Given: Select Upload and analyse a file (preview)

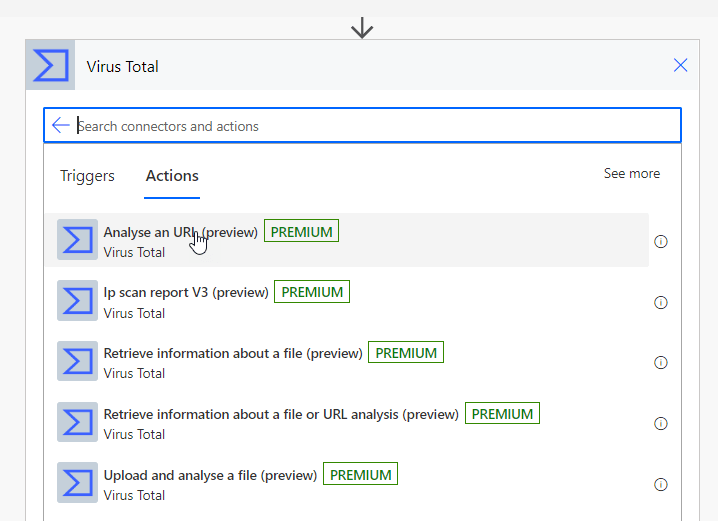Looking at the screenshot, I should pyautogui.click(x=210, y=475).
